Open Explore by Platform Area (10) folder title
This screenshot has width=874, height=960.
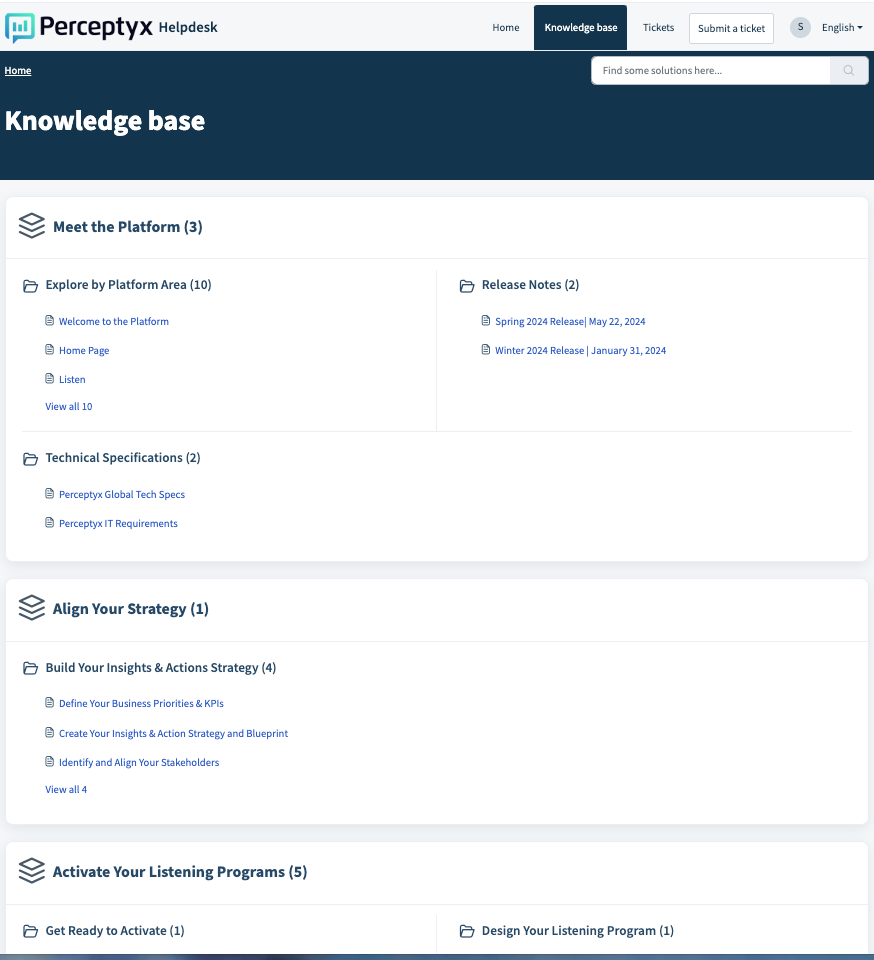[129, 285]
